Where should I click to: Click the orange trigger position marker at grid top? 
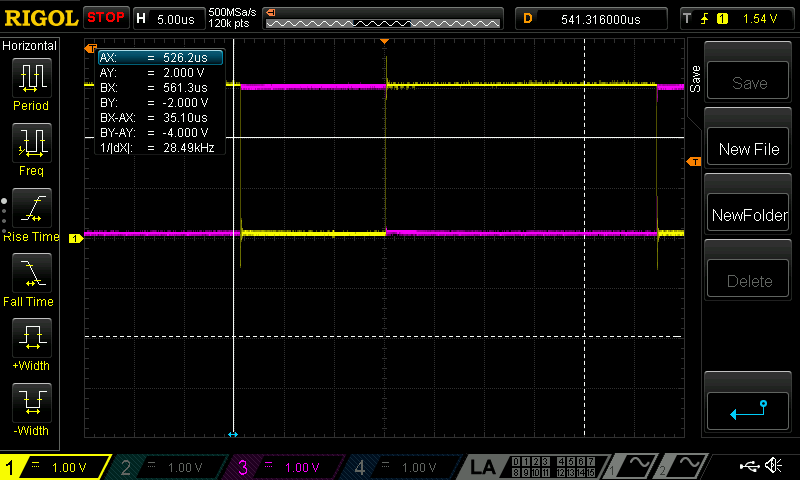(x=385, y=41)
